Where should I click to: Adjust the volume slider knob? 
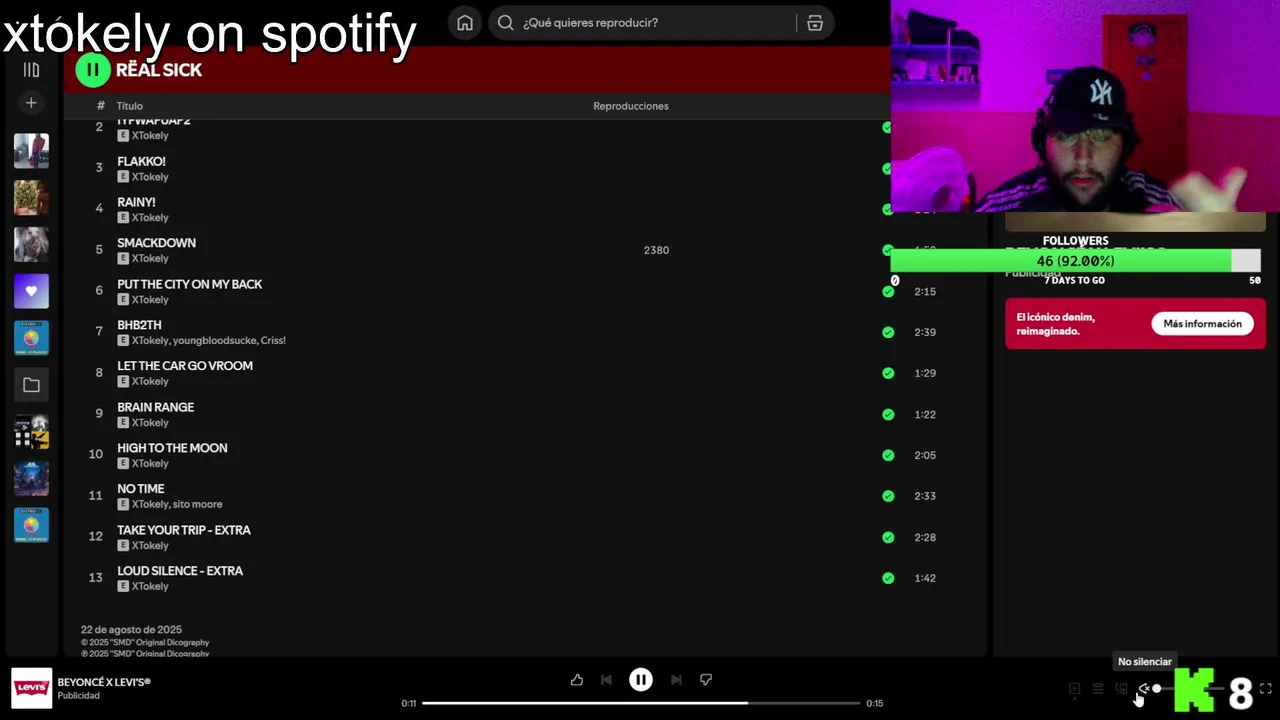click(1157, 689)
